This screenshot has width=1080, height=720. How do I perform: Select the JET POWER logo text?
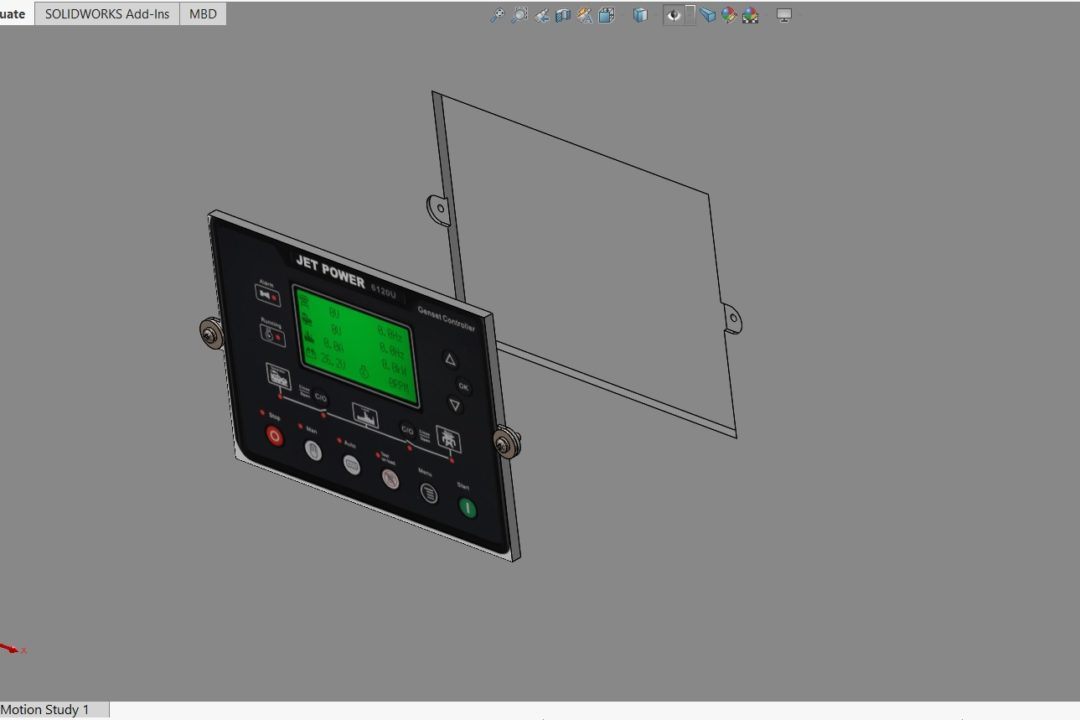pos(330,271)
